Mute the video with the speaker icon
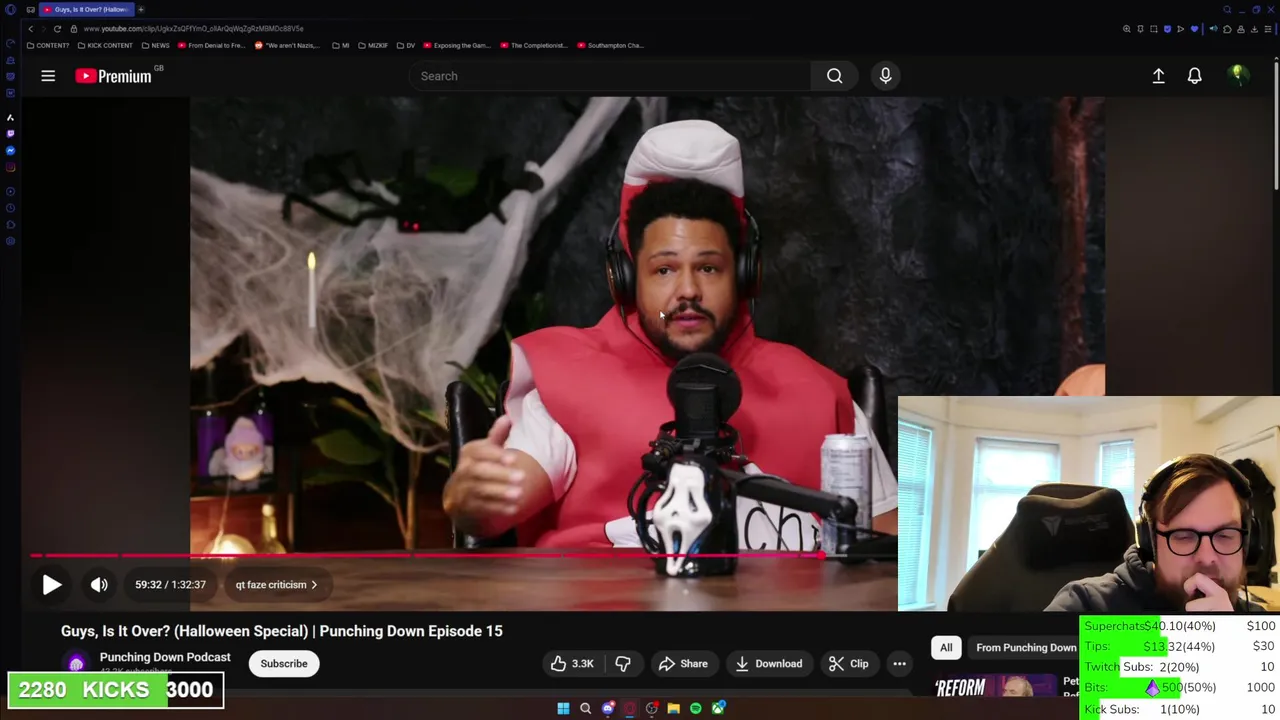Viewport: 1280px width, 720px height. (x=99, y=585)
